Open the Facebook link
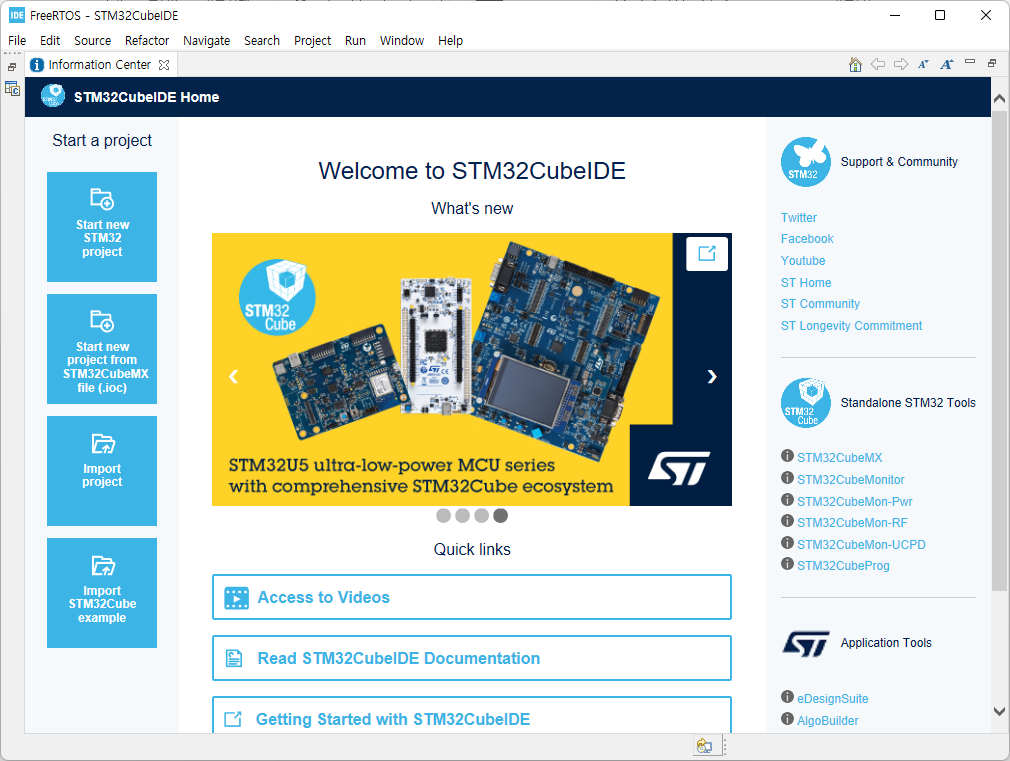Image resolution: width=1010 pixels, height=761 pixels. coord(807,239)
